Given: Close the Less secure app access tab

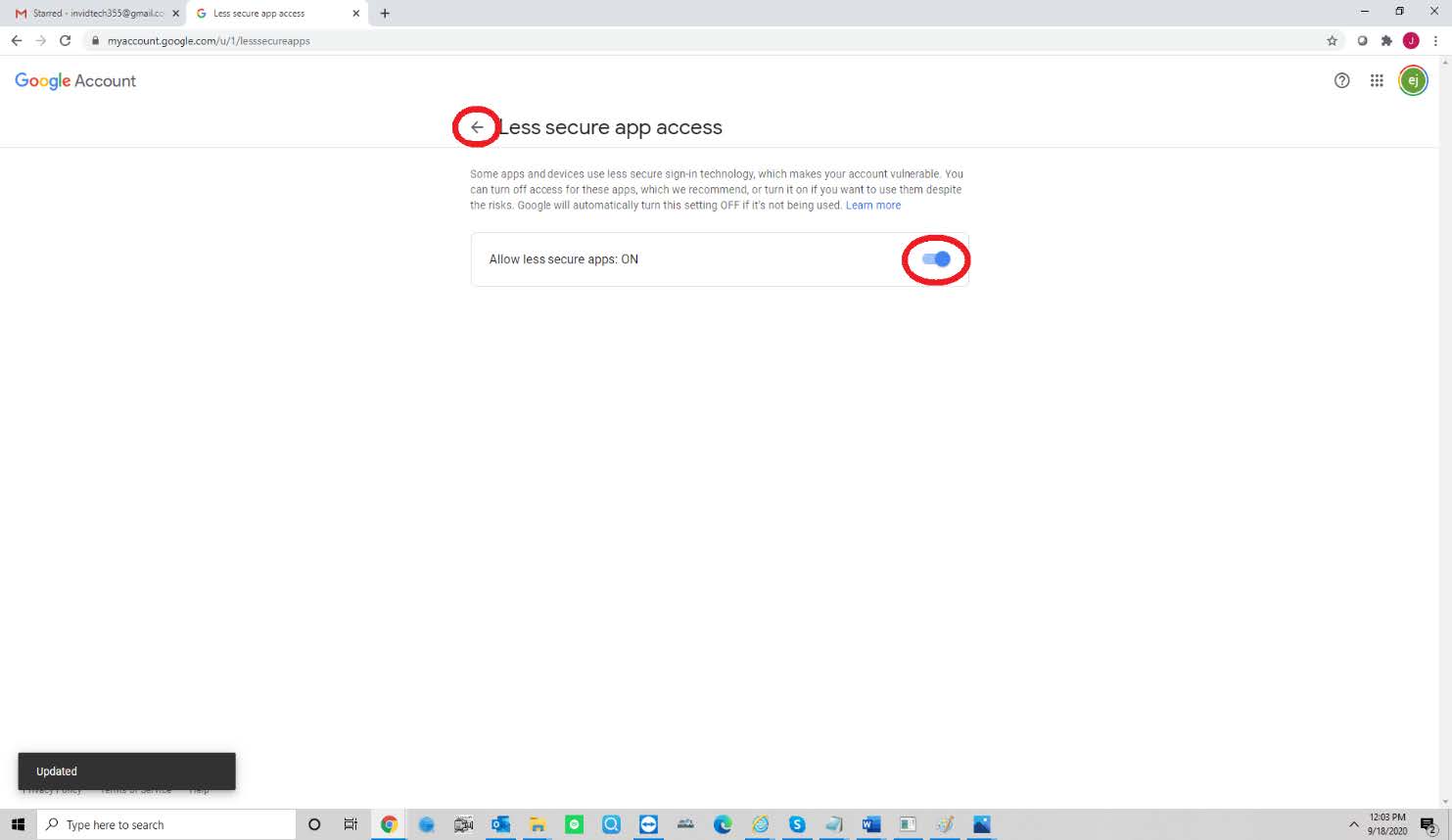Looking at the screenshot, I should coord(356,14).
